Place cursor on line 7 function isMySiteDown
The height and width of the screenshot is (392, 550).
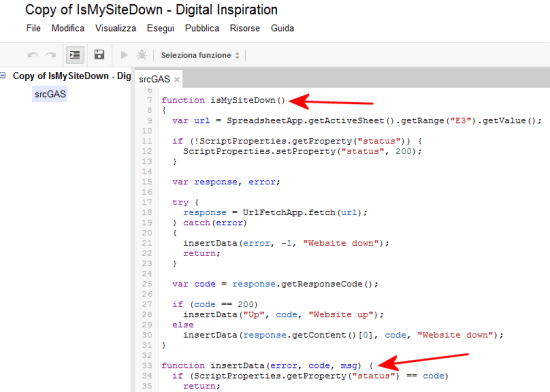click(223, 100)
